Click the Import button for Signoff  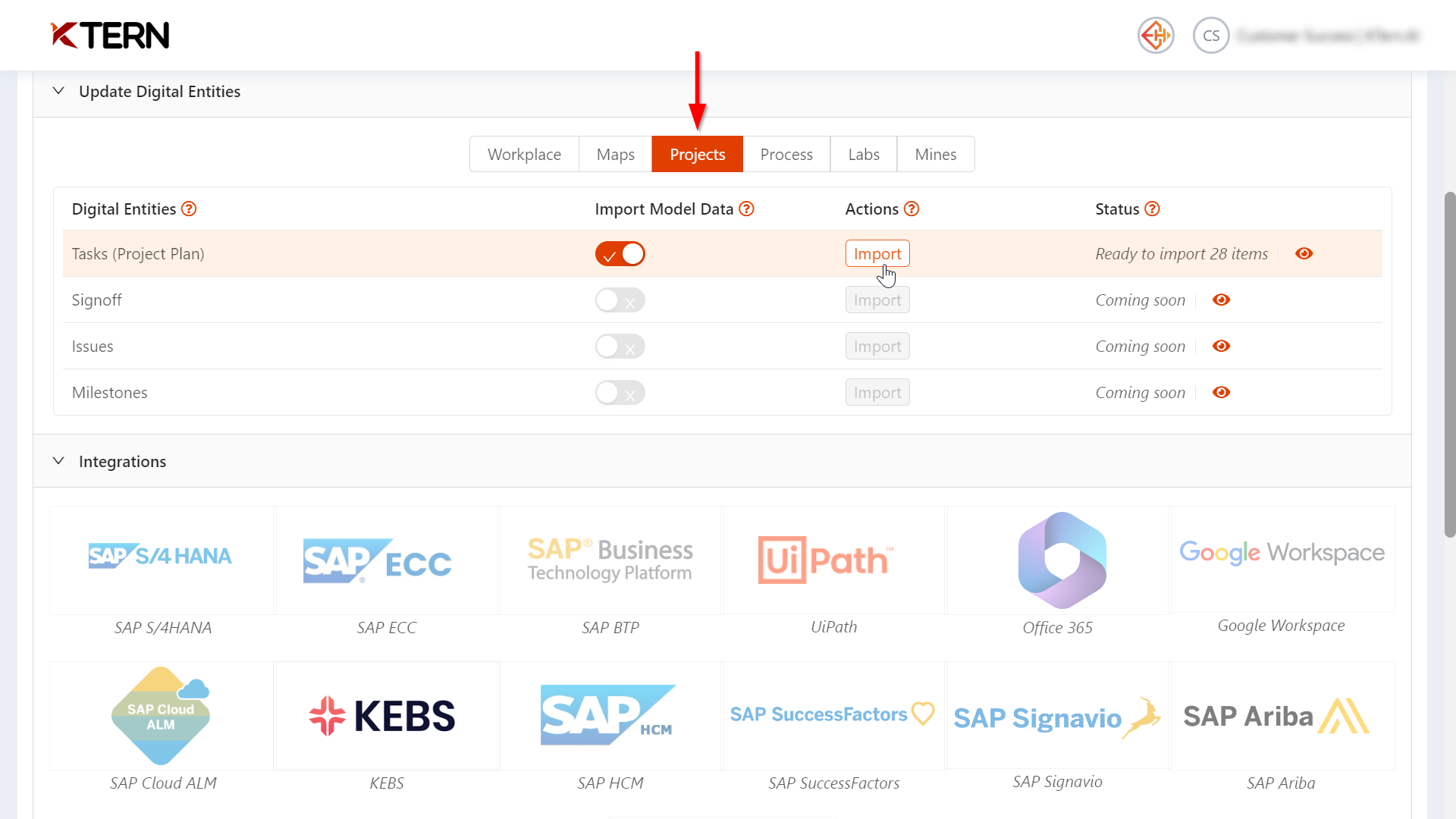pos(877,300)
